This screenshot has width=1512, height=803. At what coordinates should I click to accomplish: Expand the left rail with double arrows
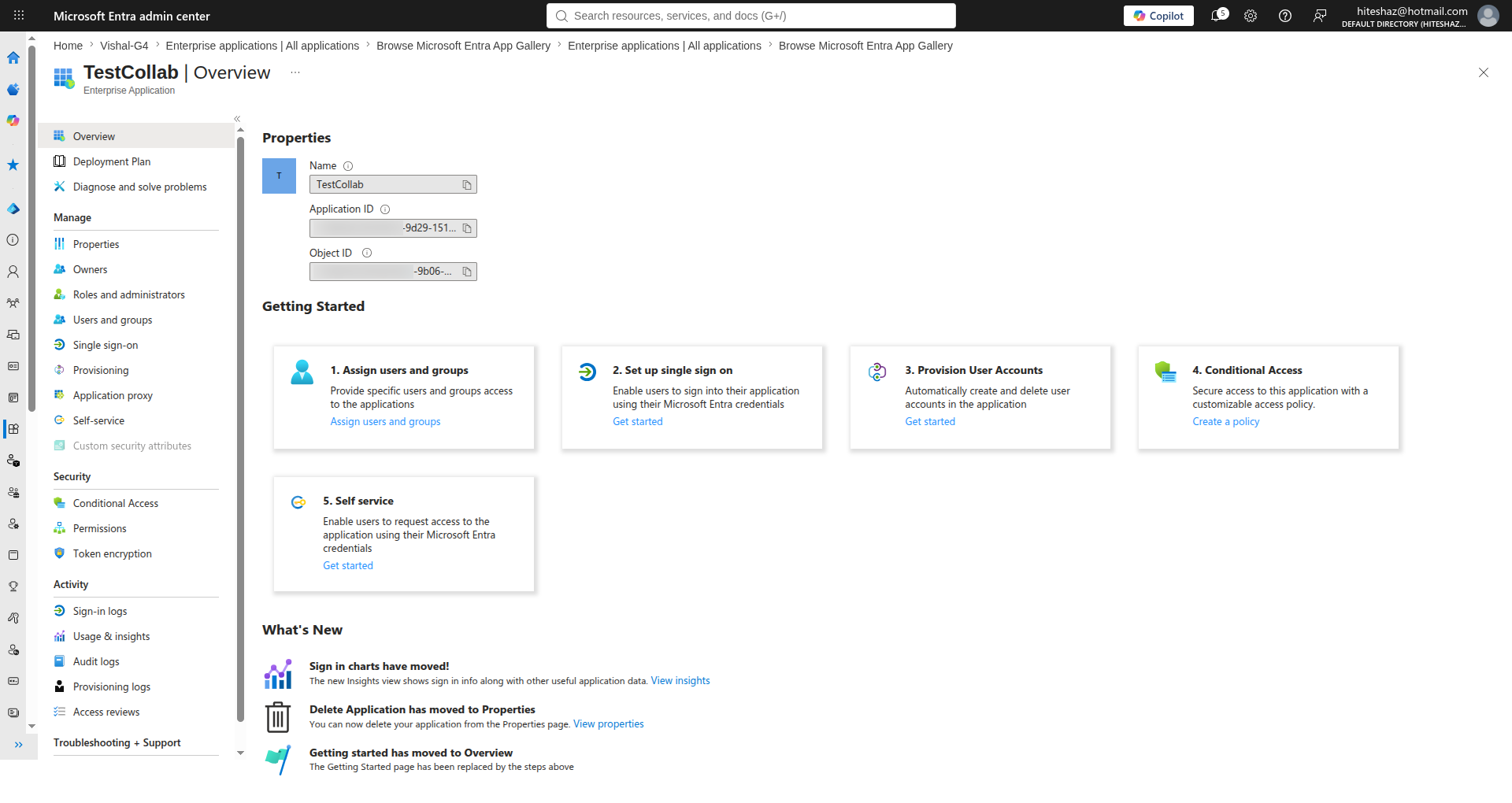(19, 744)
